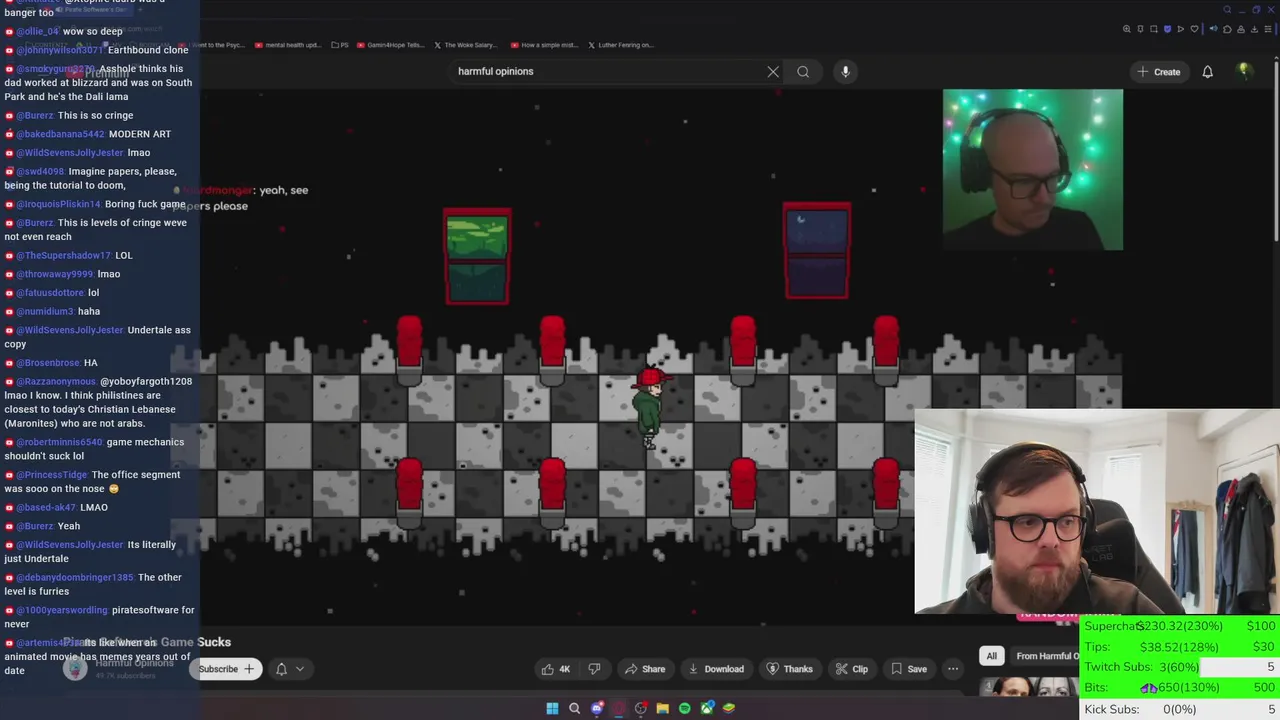Viewport: 1280px width, 720px height.
Task: Click the Tips goal progress bar
Action: coord(1179,647)
